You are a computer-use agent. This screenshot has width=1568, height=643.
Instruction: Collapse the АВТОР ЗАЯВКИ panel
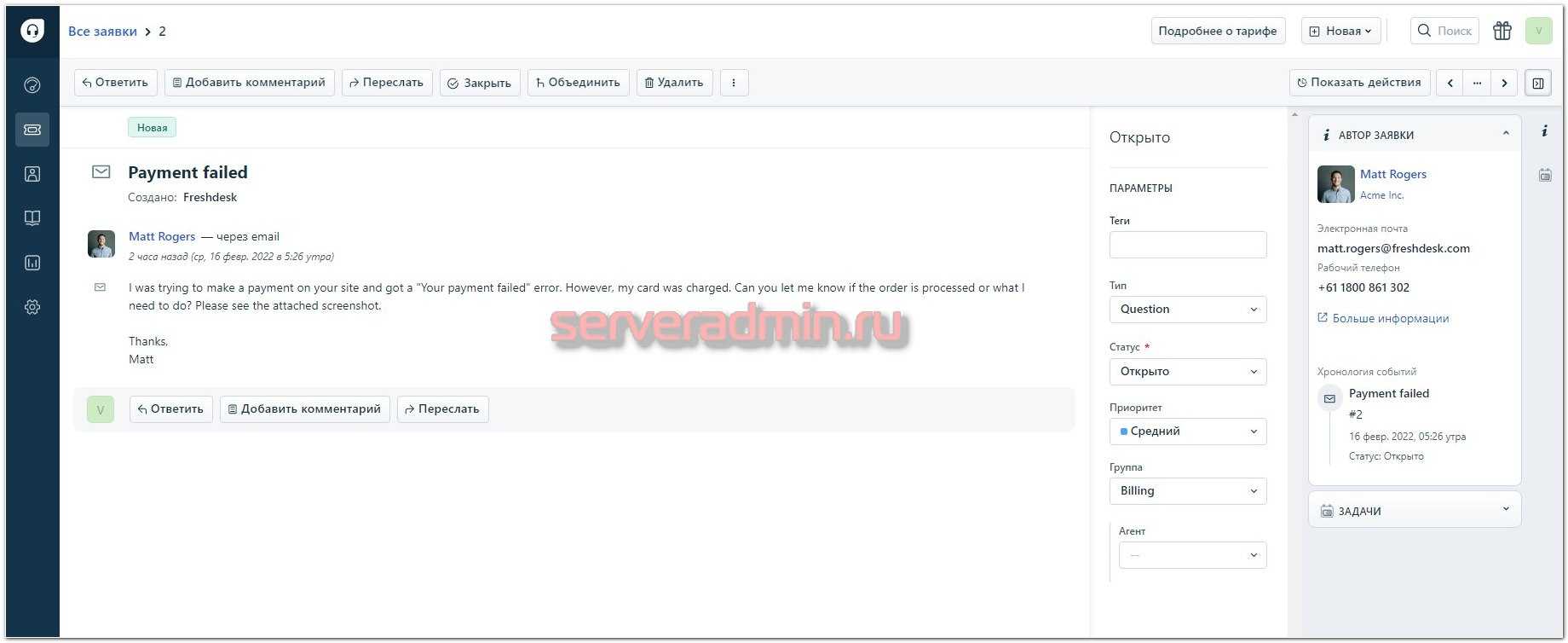pos(1505,134)
